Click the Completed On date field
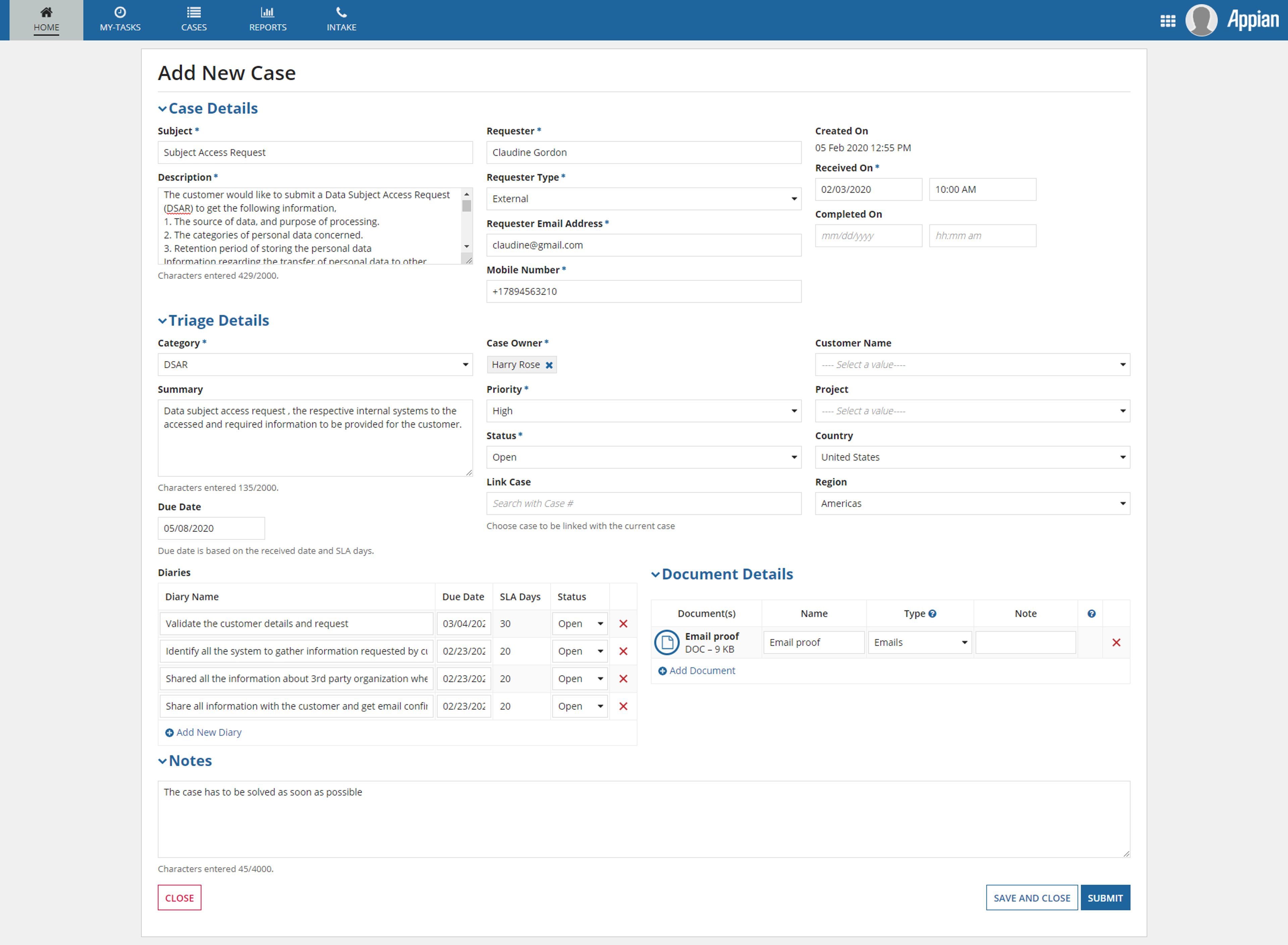 click(868, 236)
